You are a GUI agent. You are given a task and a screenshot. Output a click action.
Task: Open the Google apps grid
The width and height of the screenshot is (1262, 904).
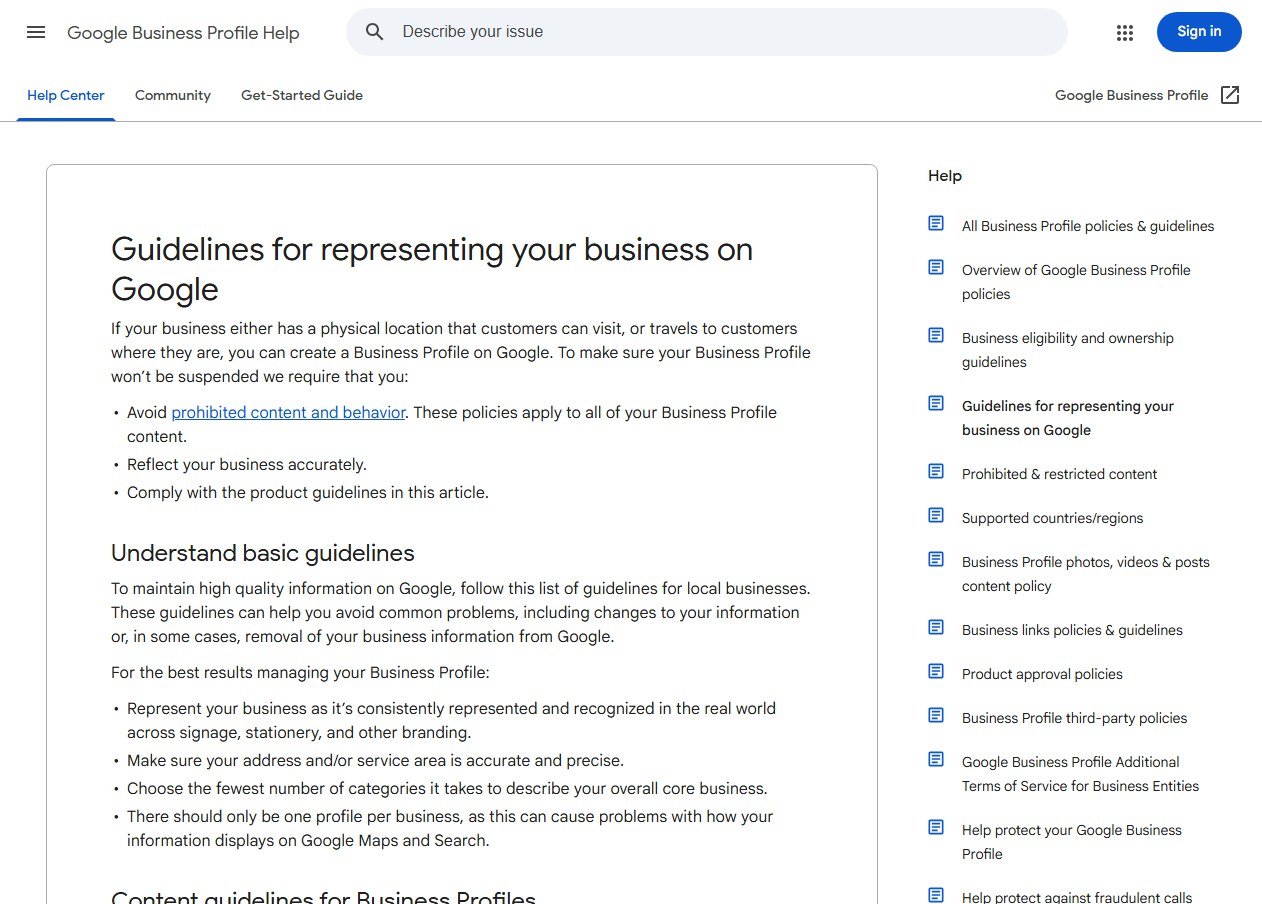point(1125,32)
